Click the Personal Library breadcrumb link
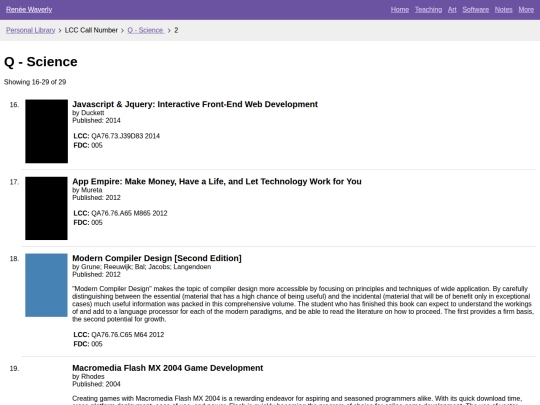Image resolution: width=540 pixels, height=405 pixels. [30, 30]
